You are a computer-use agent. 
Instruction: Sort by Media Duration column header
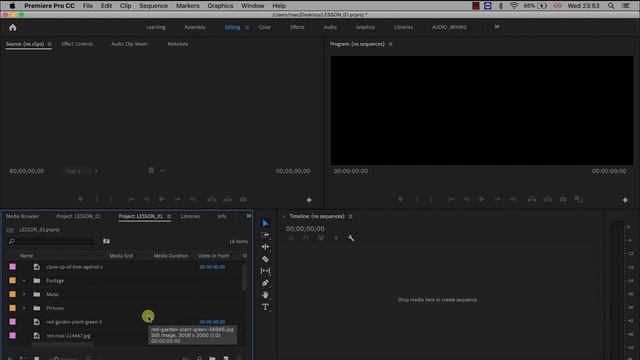pyautogui.click(x=171, y=256)
